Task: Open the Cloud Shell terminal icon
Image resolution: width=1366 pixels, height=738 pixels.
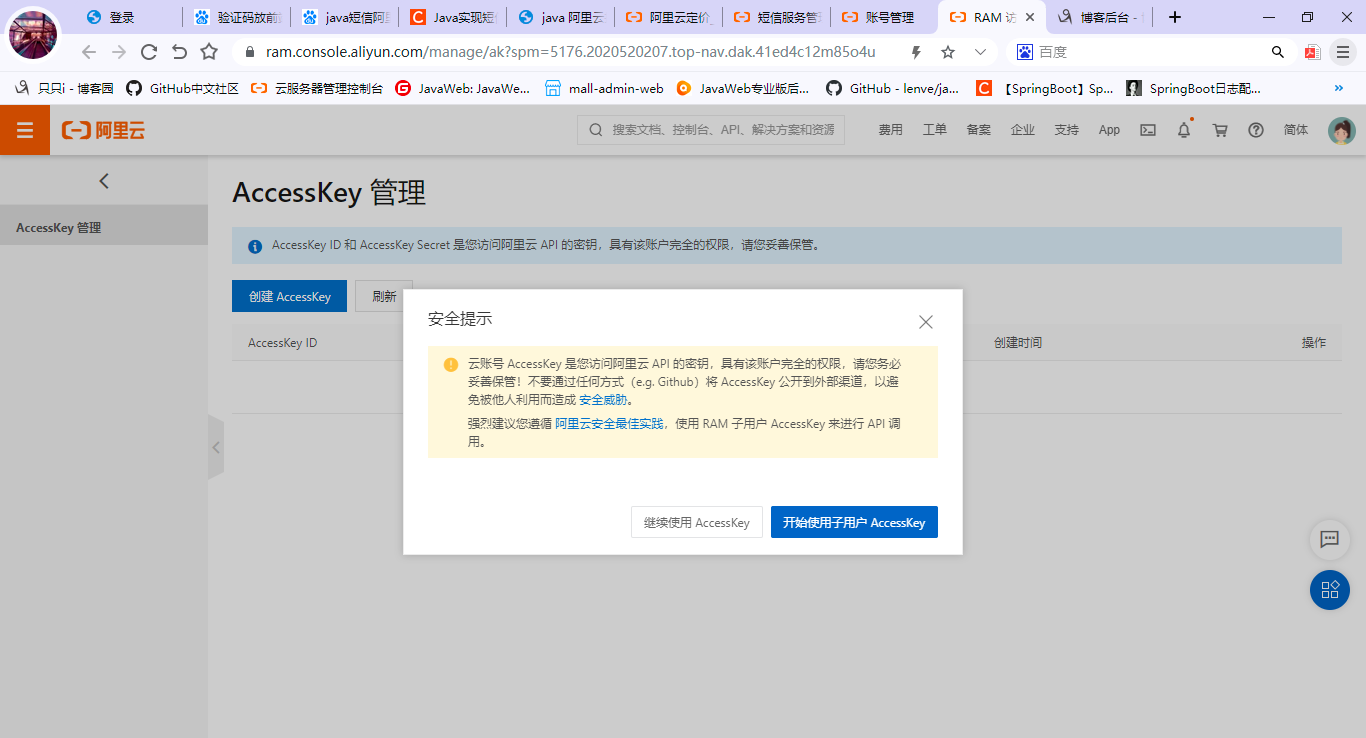Action: [x=1148, y=130]
